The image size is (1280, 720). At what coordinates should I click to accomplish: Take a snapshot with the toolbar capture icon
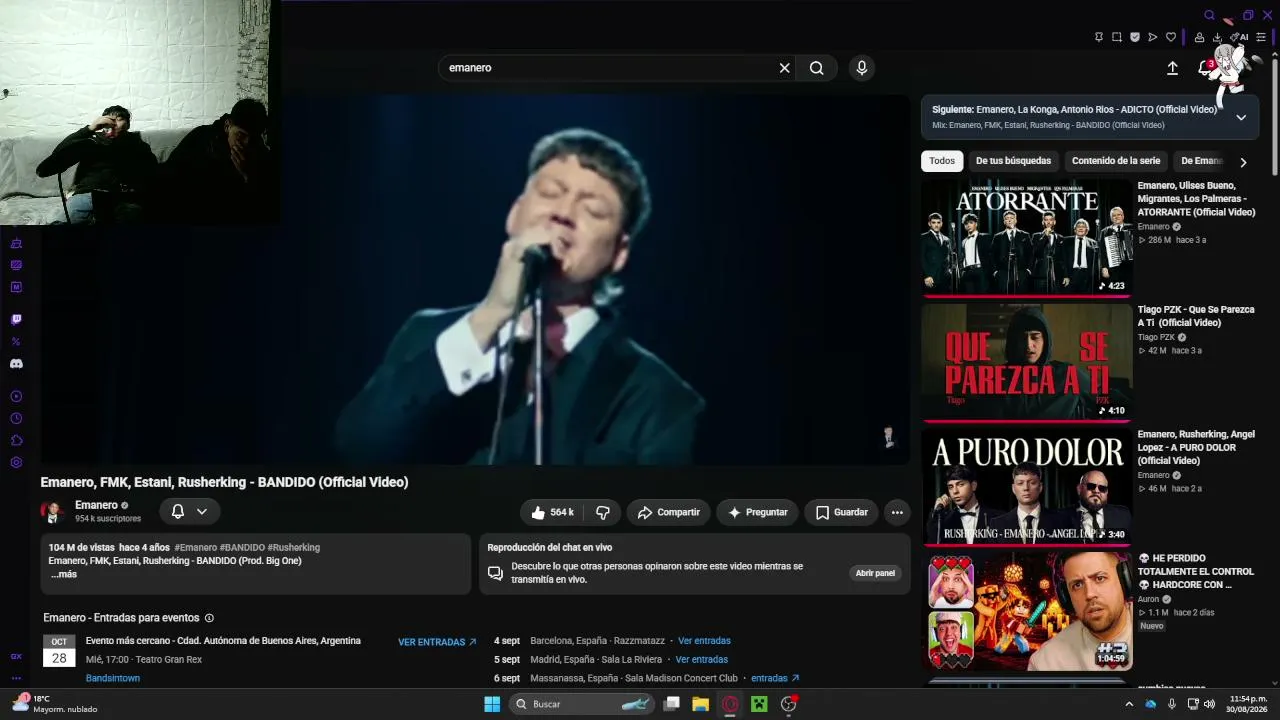1117,37
